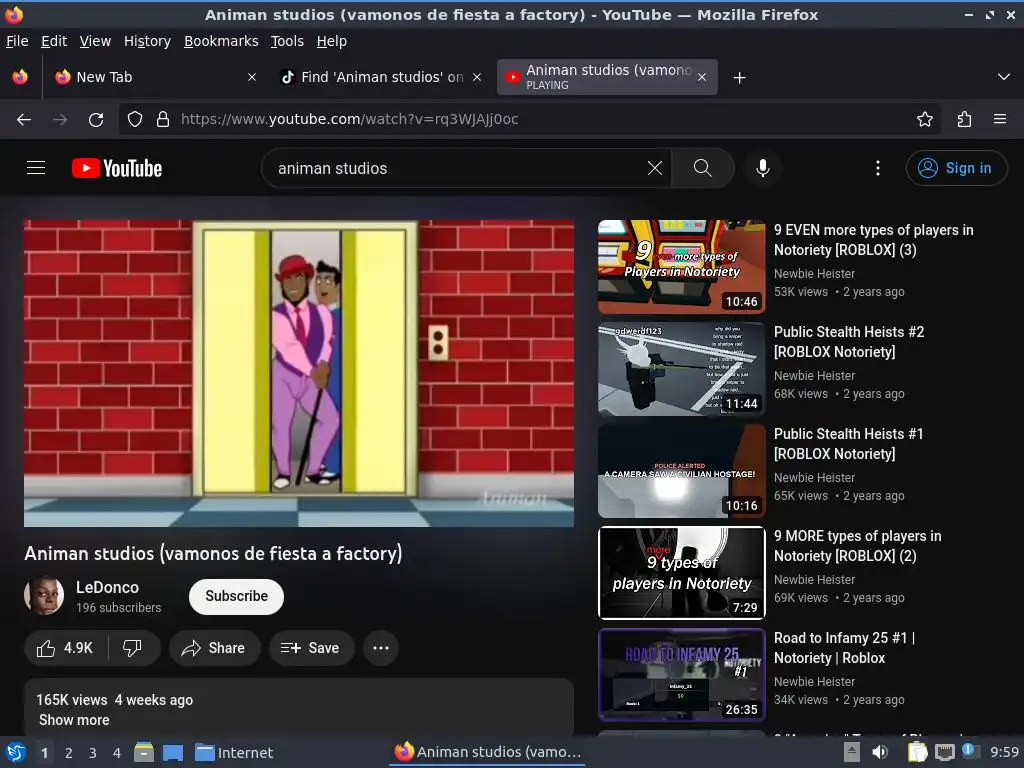
Task: Open the 10:16 Stealth Heists #1 thumbnail
Action: pyautogui.click(x=682, y=470)
